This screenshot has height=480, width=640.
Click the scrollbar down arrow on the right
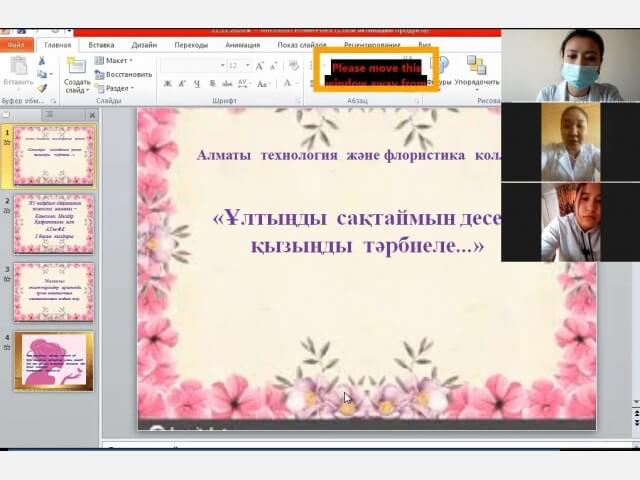(636, 403)
